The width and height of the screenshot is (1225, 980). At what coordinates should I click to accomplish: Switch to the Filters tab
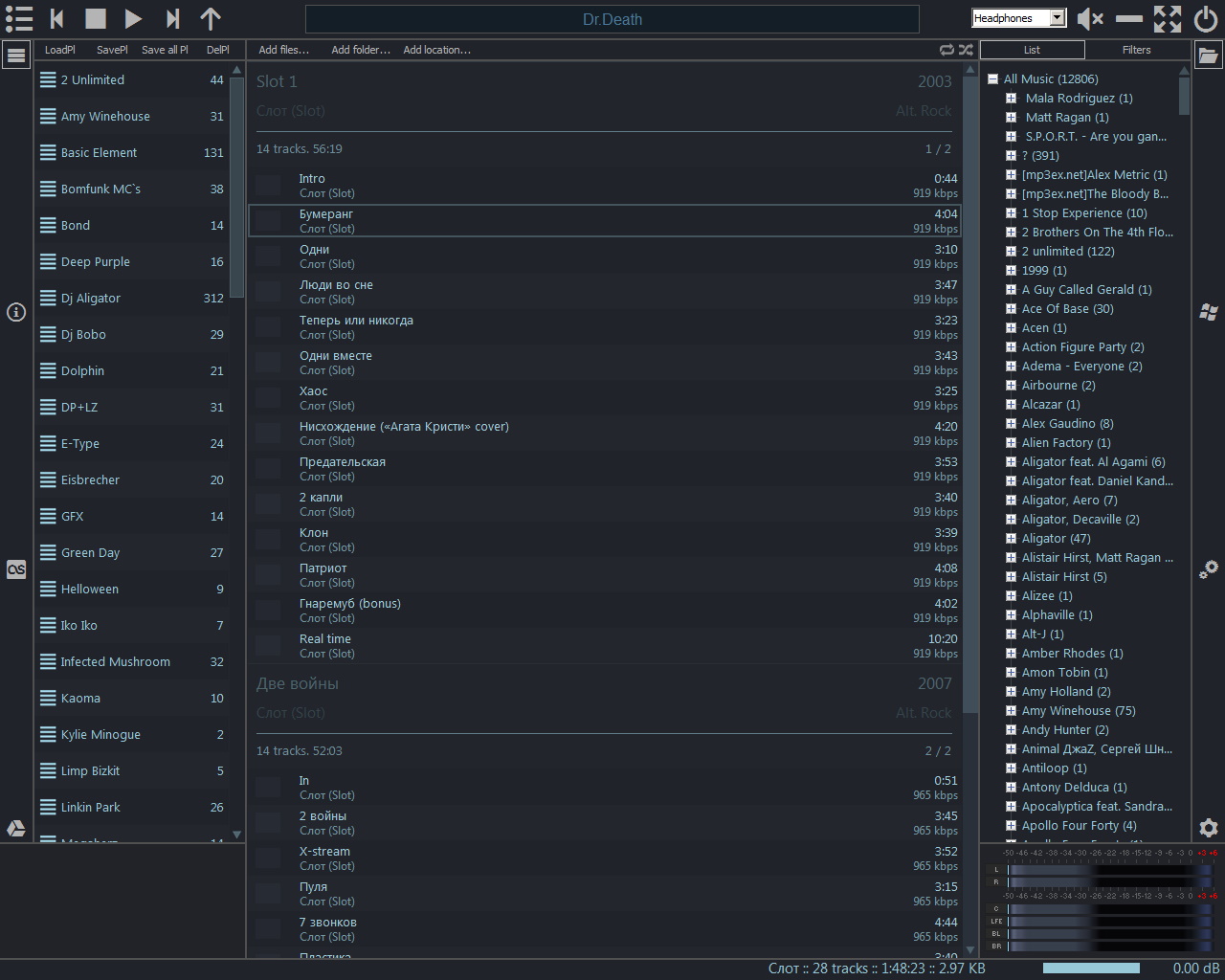coord(1136,50)
